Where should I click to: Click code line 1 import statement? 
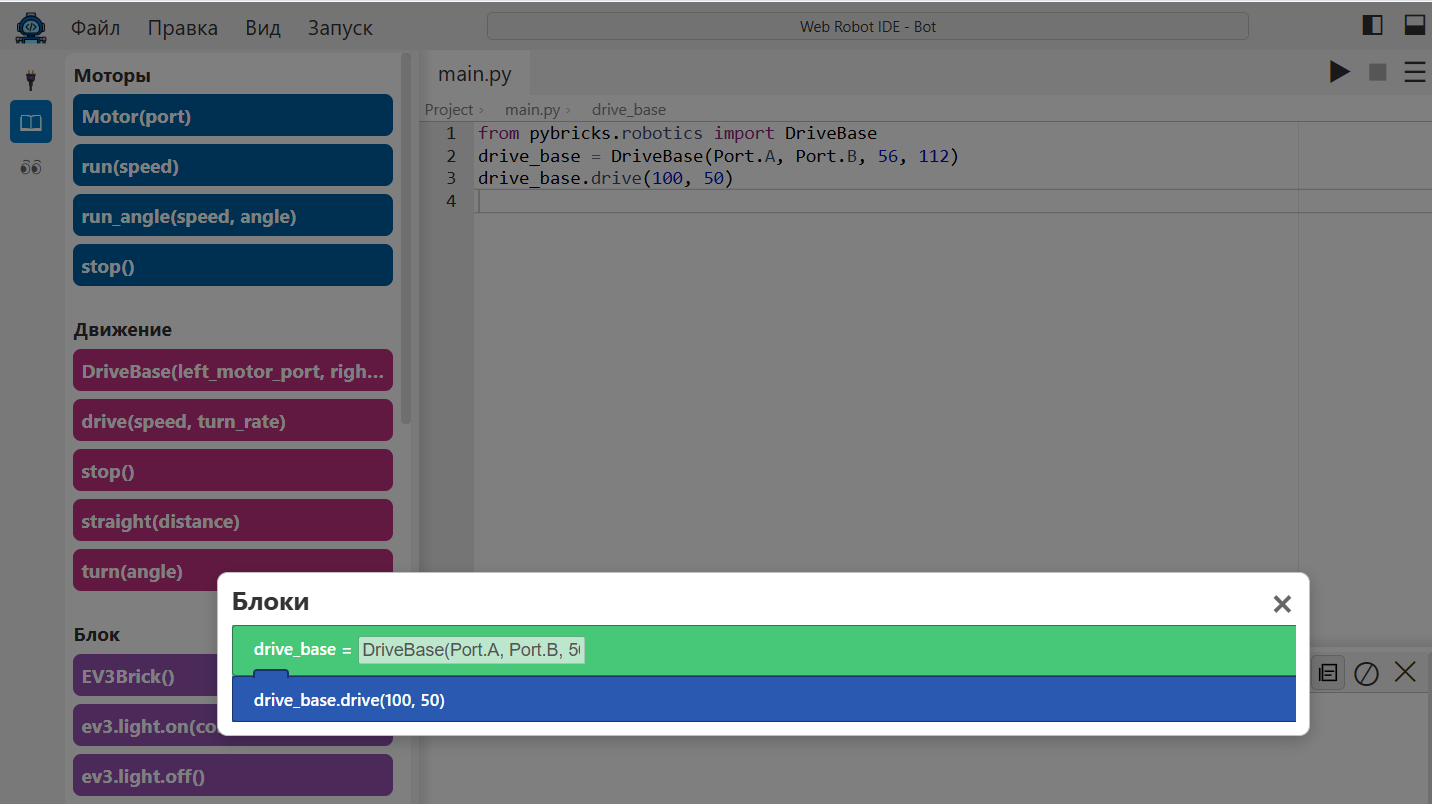coord(677,133)
